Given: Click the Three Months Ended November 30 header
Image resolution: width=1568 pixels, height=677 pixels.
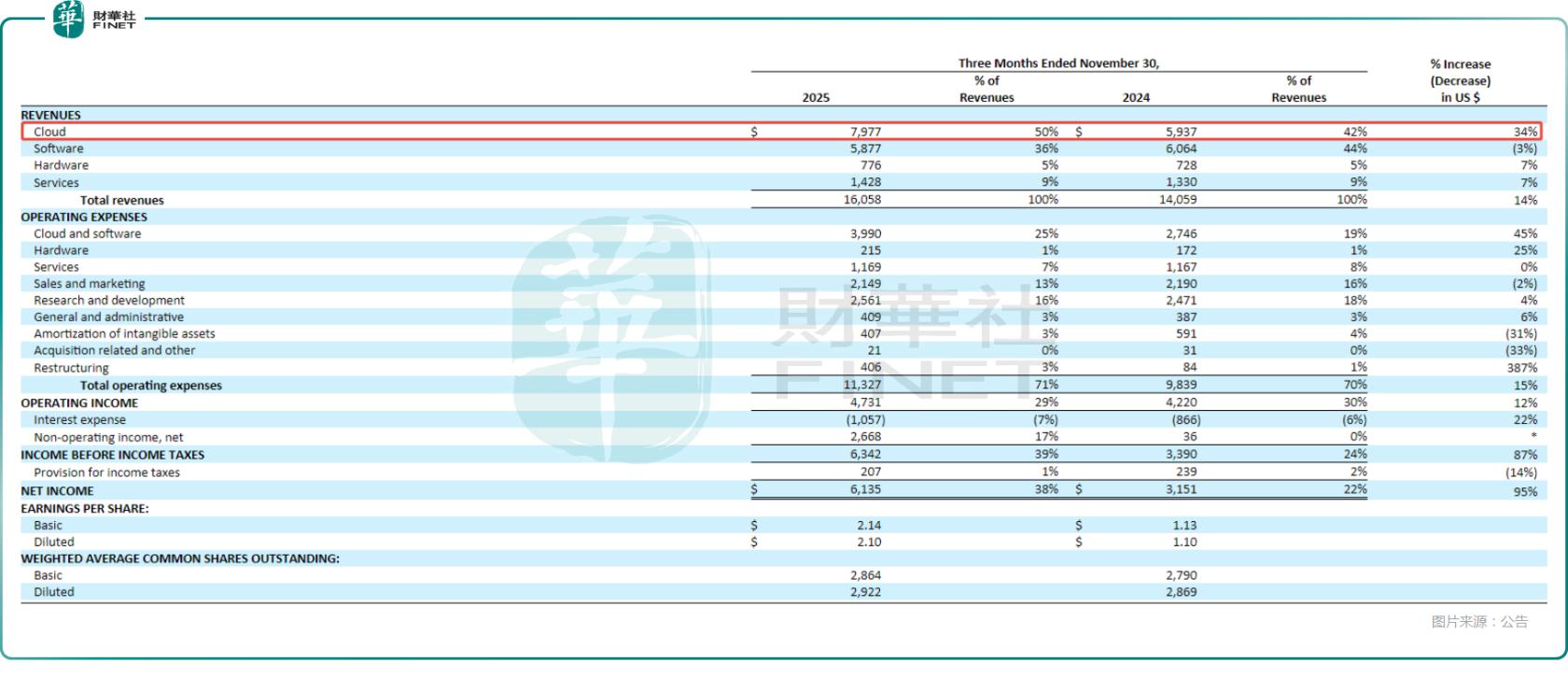Looking at the screenshot, I should tap(1058, 63).
